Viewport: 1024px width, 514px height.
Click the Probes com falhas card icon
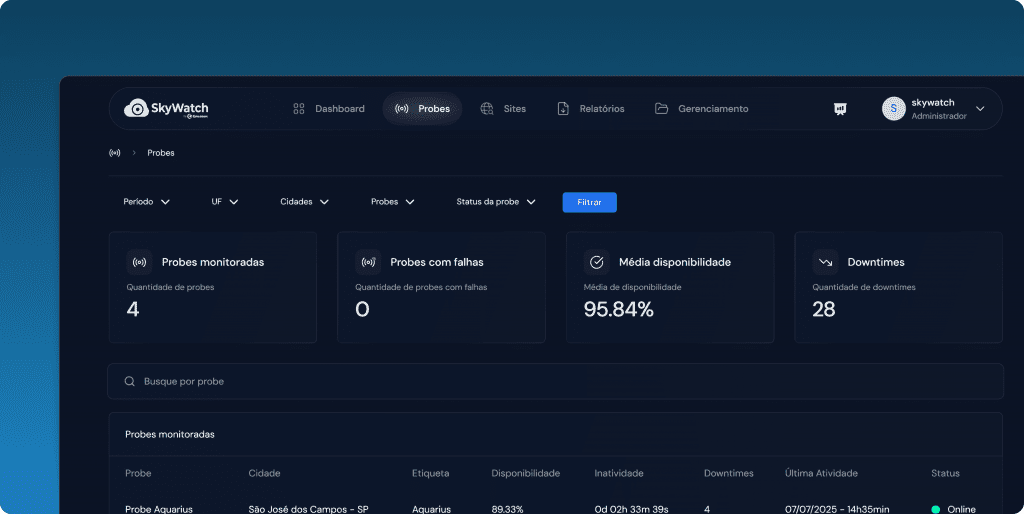tap(368, 262)
